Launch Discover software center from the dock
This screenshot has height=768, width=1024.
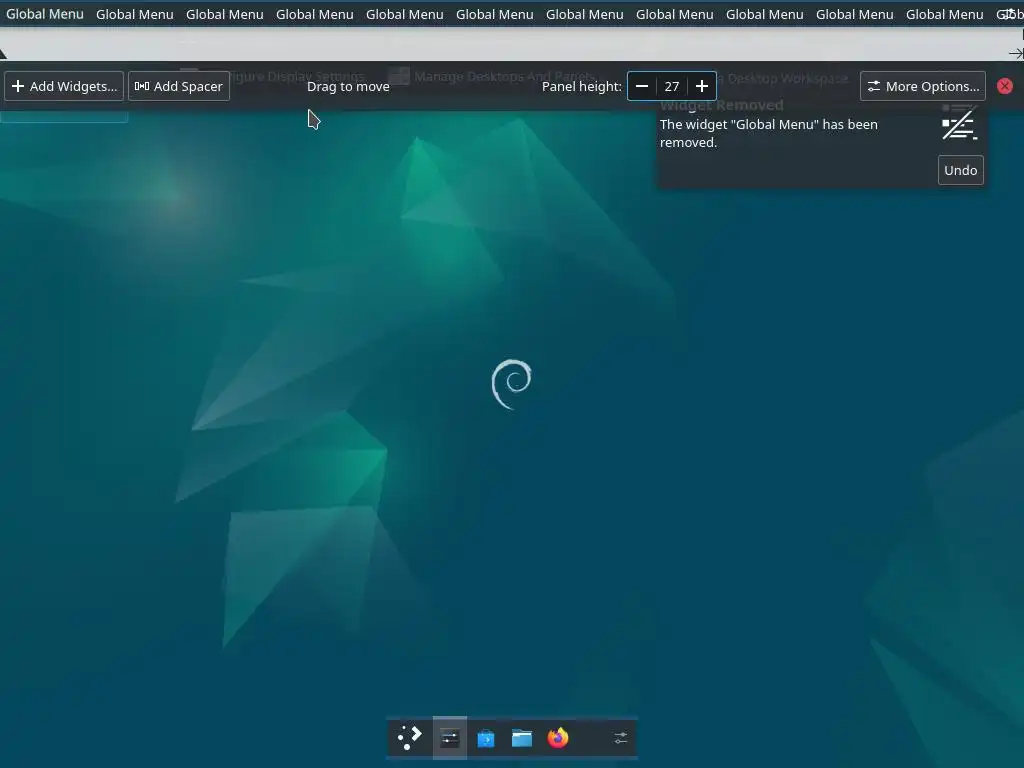pos(486,738)
